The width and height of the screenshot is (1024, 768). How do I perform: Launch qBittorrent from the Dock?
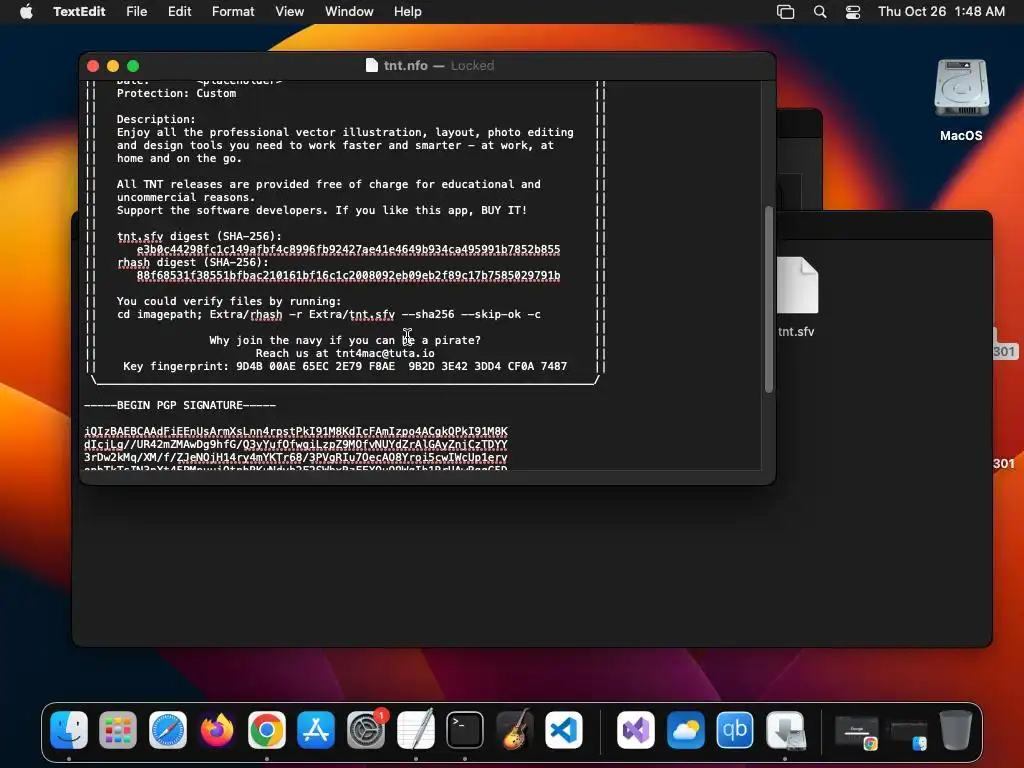click(x=735, y=730)
